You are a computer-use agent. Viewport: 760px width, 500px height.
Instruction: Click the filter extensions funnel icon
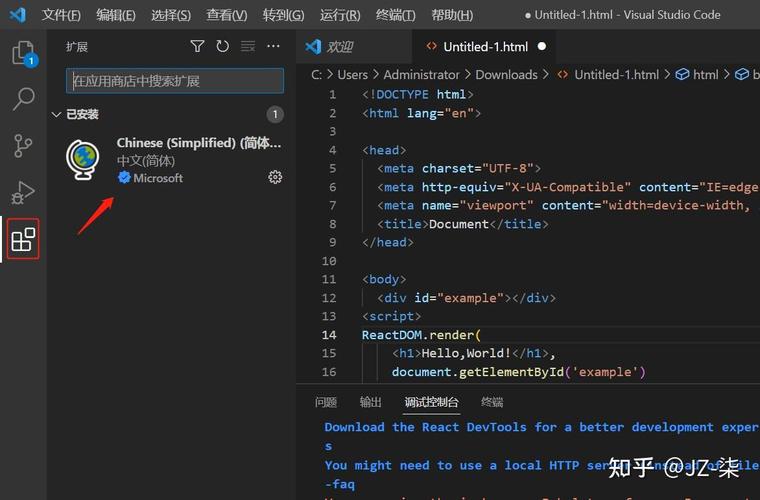[197, 47]
